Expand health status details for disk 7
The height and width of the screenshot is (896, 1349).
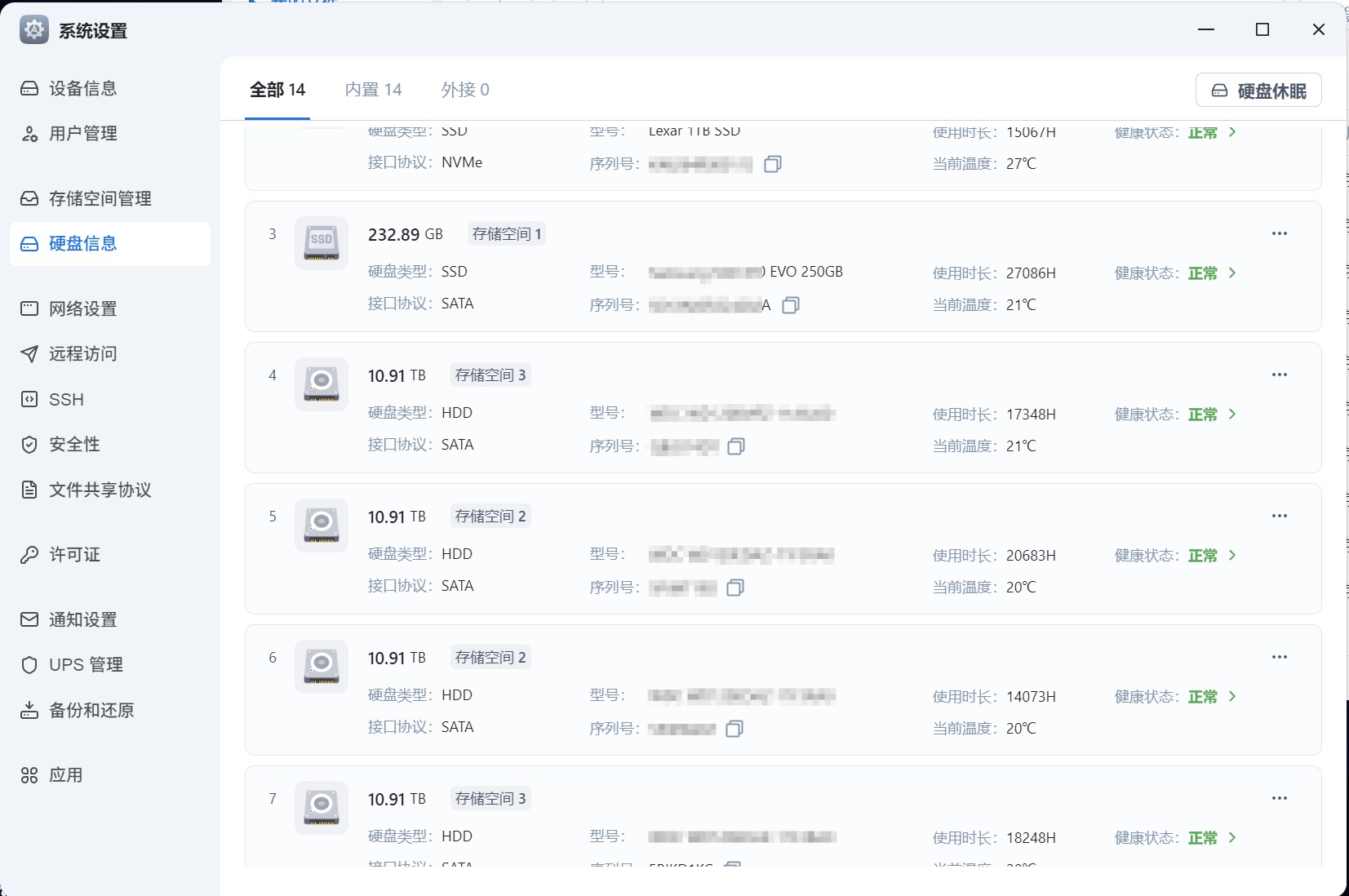pyautogui.click(x=1232, y=838)
